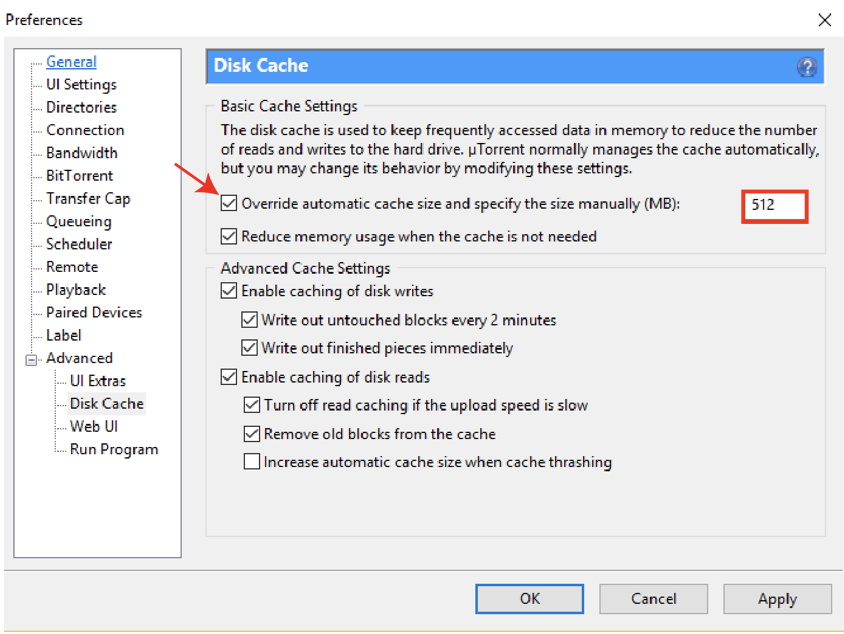
Task: Select Run Program under Advanced
Action: point(114,449)
